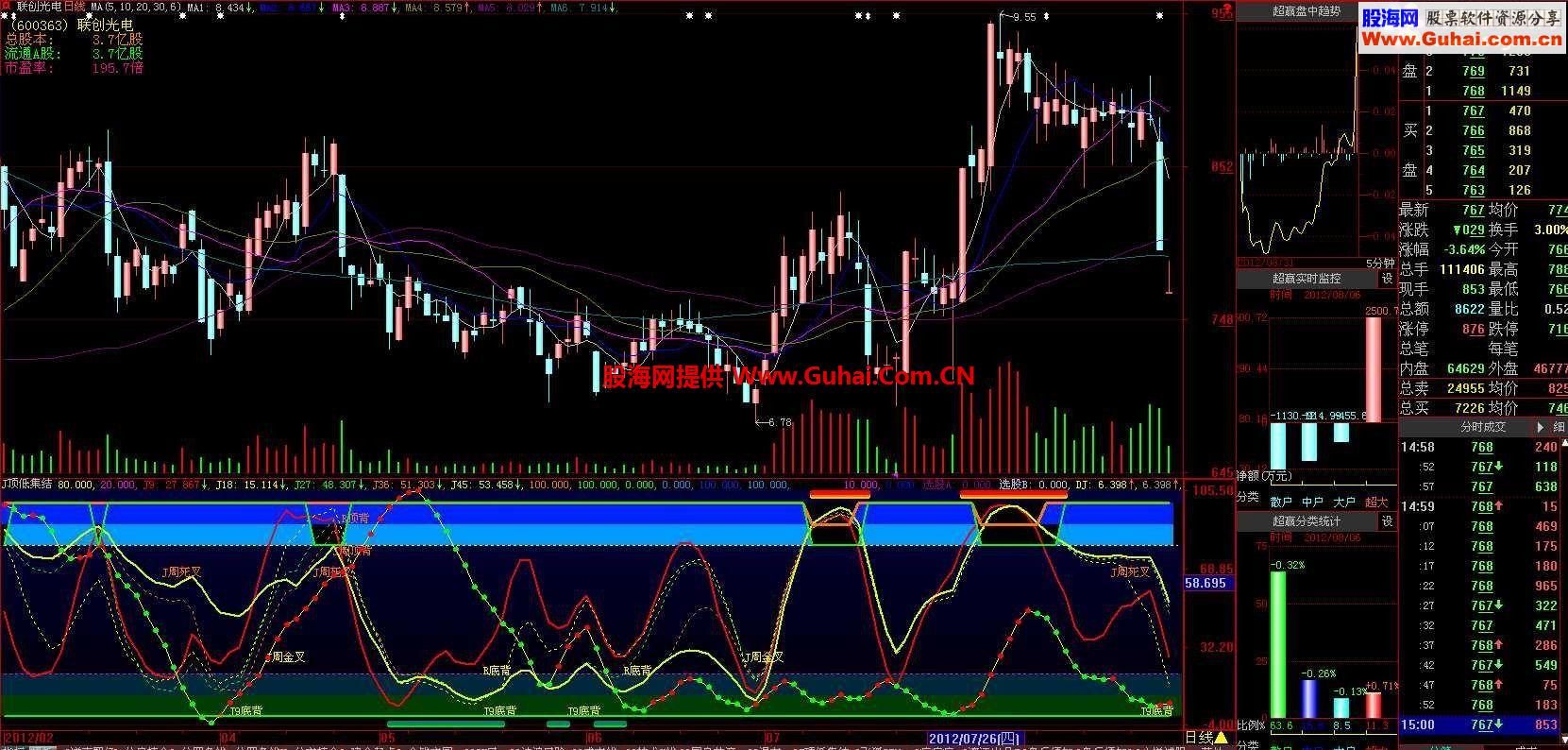Click the J周死叉 label at right edge
Screen dimensions: 1568x750
pos(1131,571)
